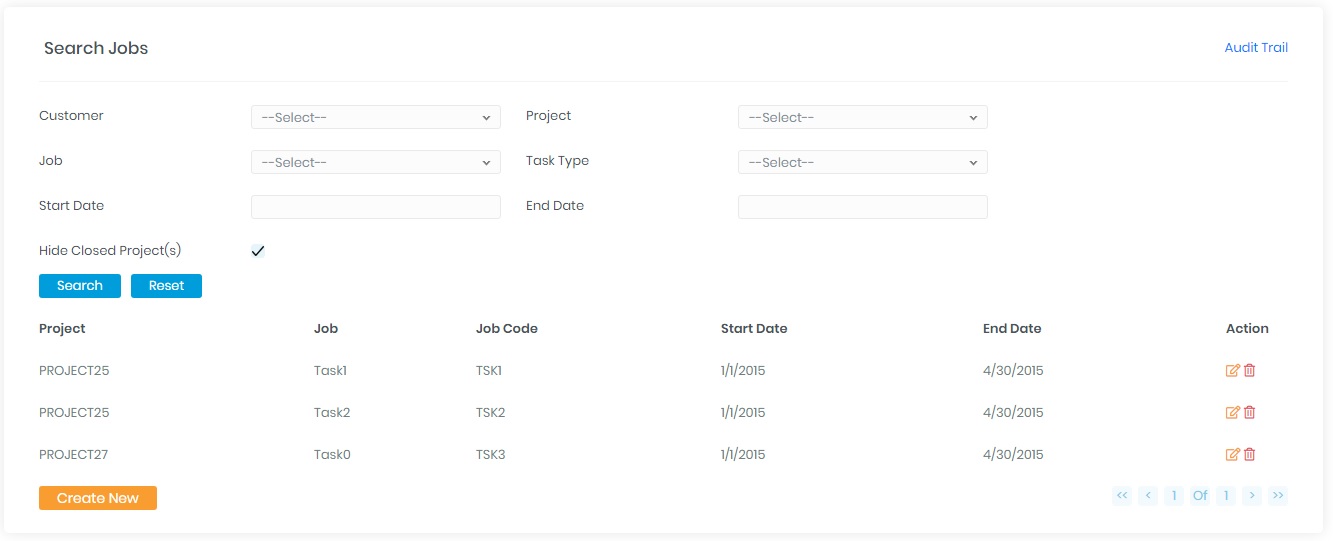Click the Create New button
This screenshot has width=1333, height=541.
98,498
